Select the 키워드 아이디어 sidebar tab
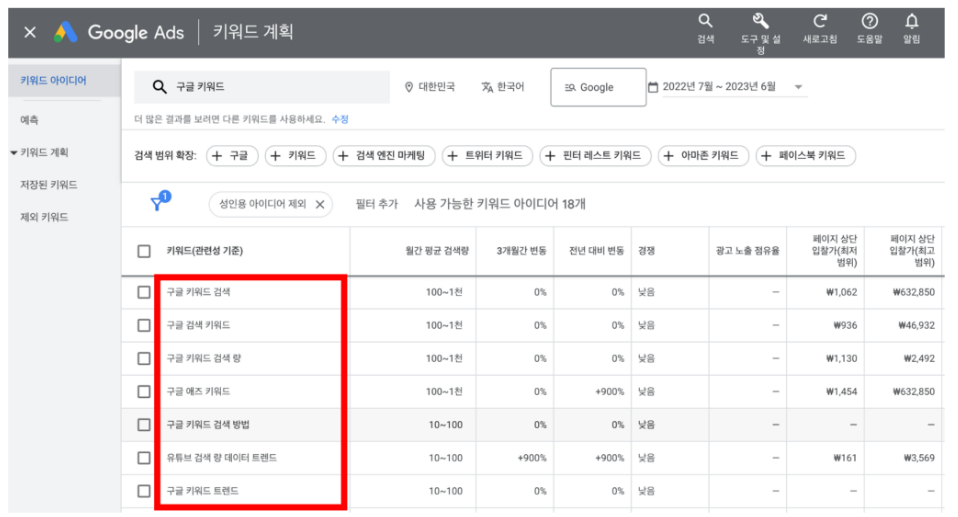 pyautogui.click(x=64, y=80)
